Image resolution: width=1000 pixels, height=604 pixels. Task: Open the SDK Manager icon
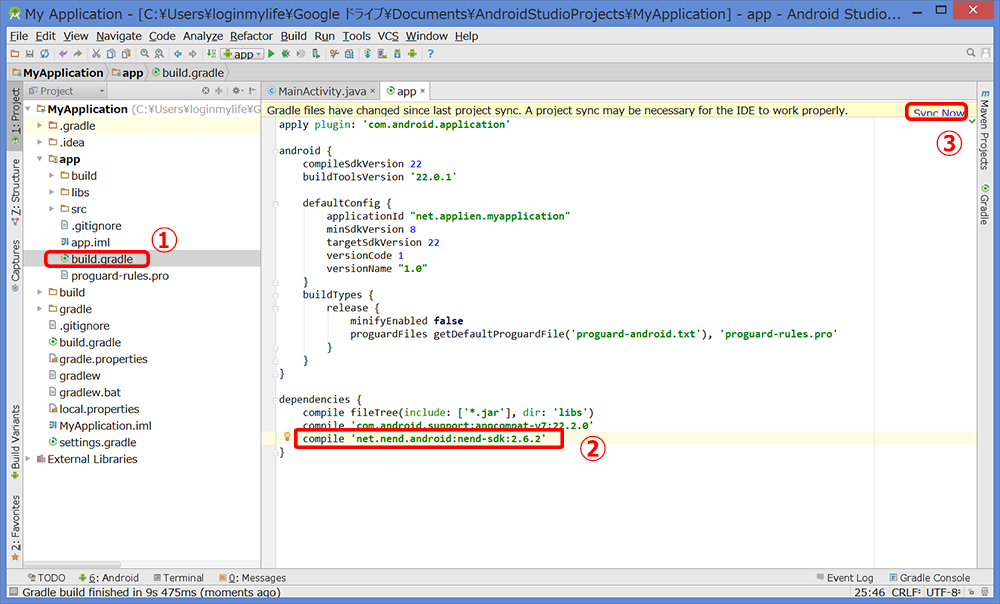(x=397, y=54)
